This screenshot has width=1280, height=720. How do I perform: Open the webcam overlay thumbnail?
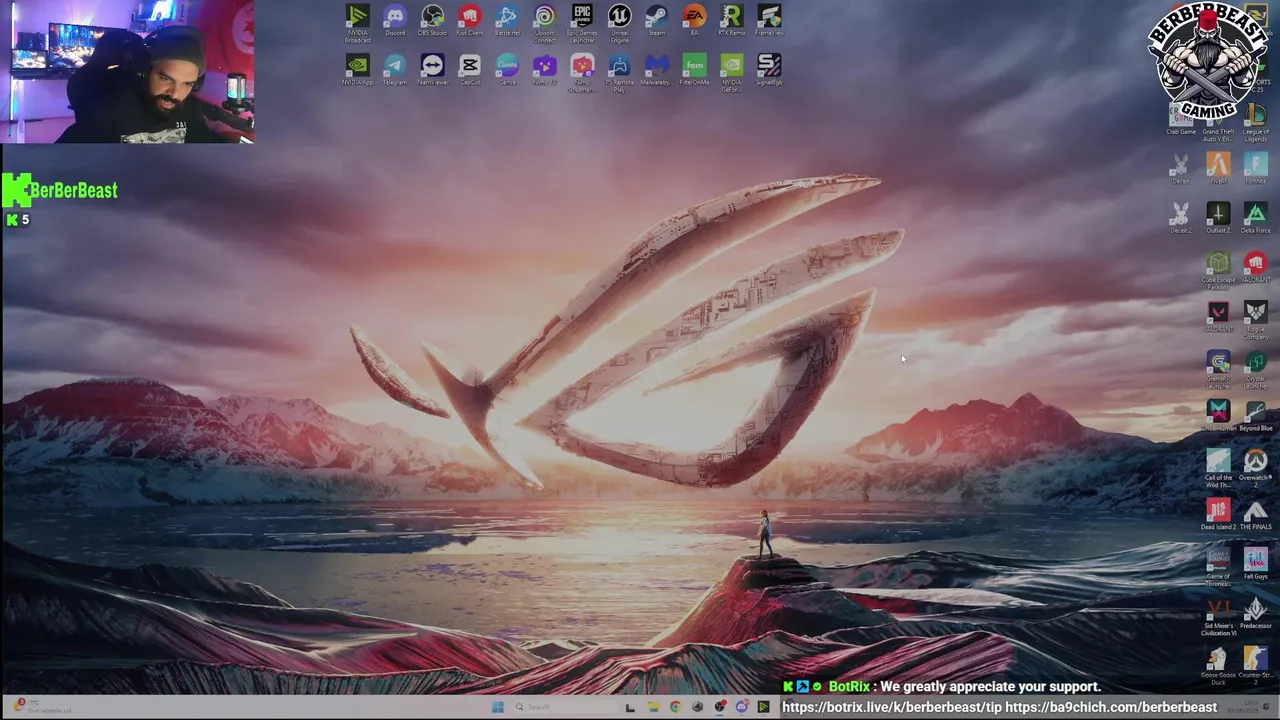coord(127,72)
